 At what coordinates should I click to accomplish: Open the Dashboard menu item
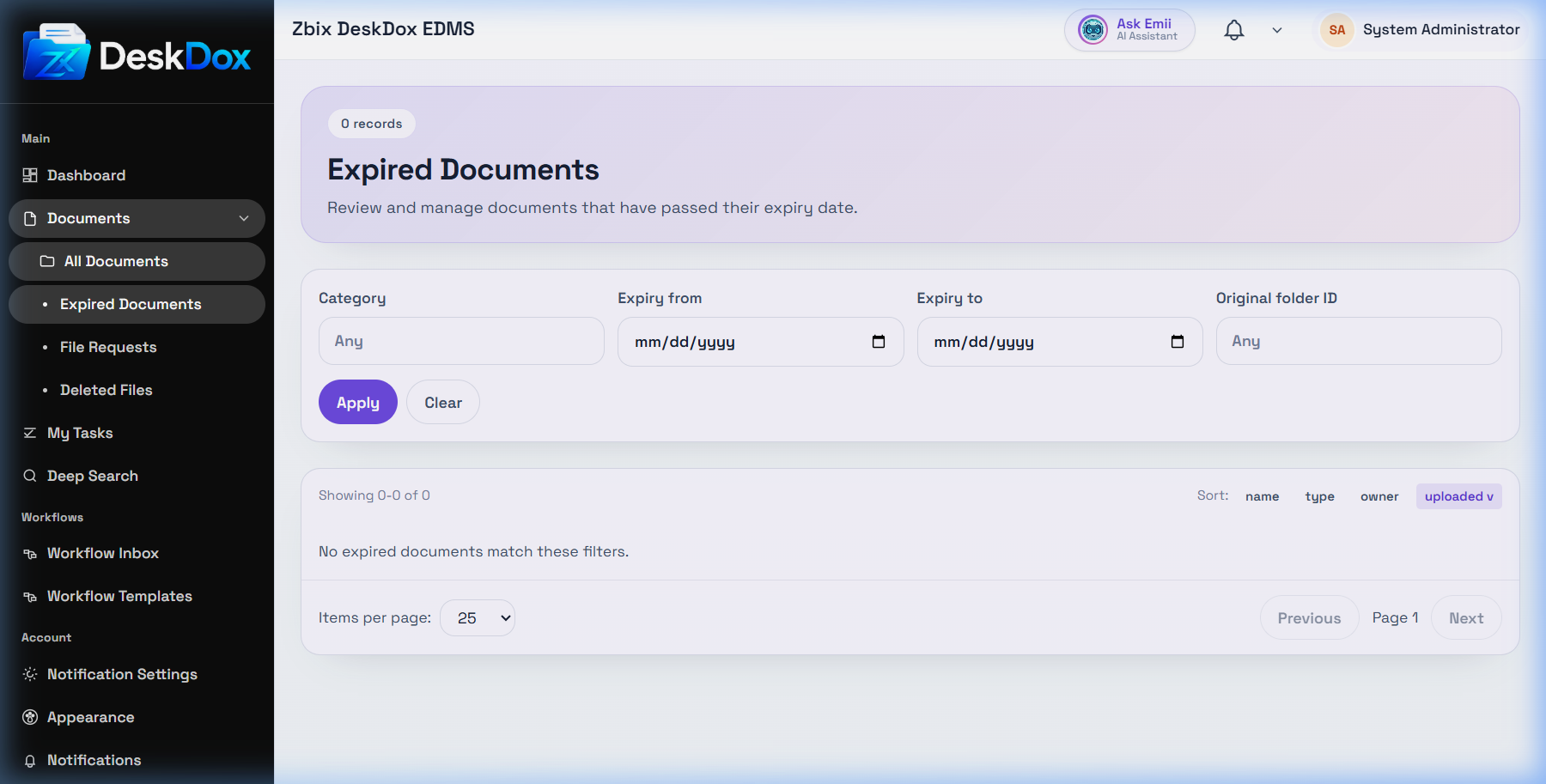(x=137, y=175)
